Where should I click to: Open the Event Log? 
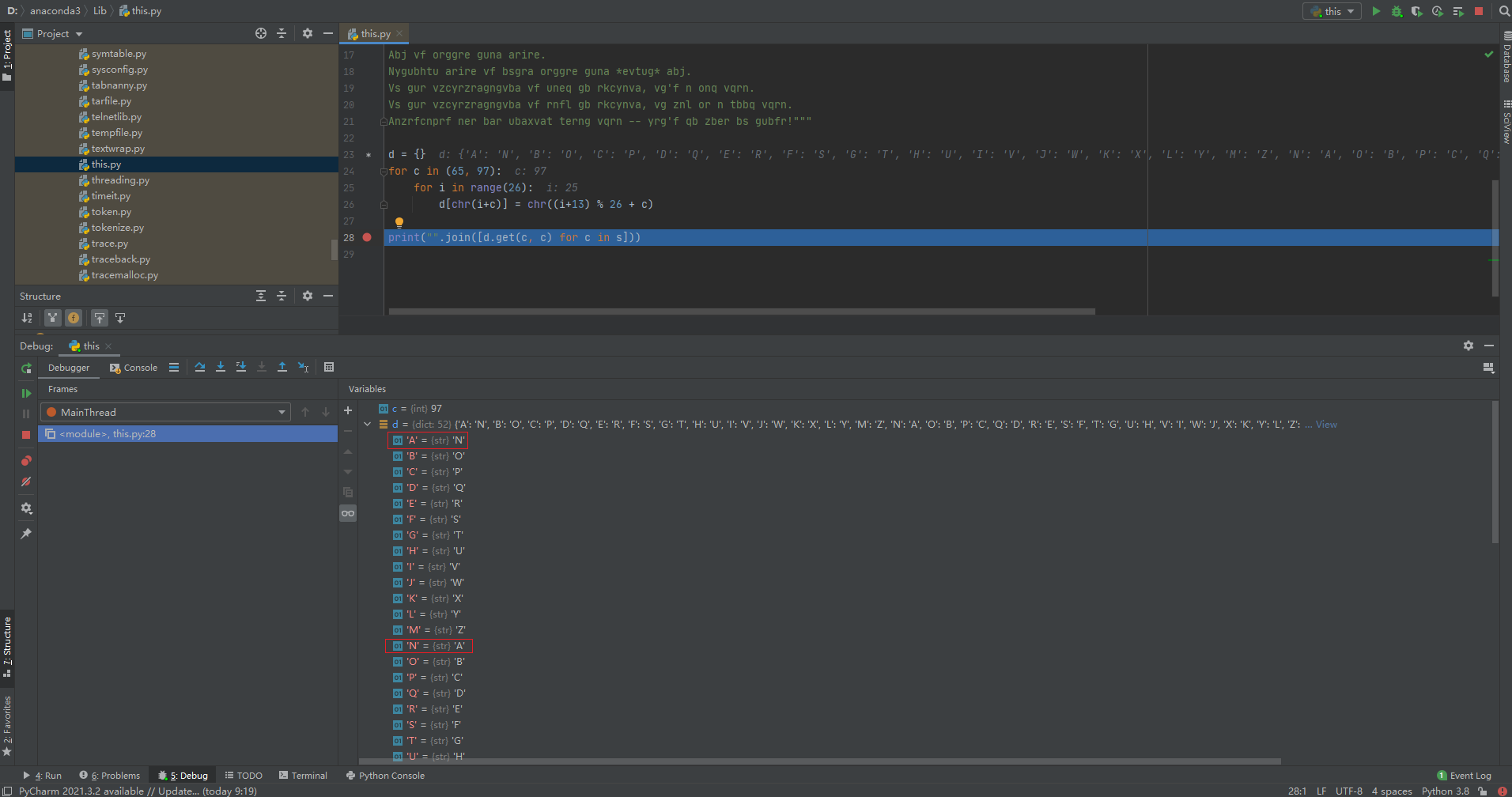point(1464,776)
